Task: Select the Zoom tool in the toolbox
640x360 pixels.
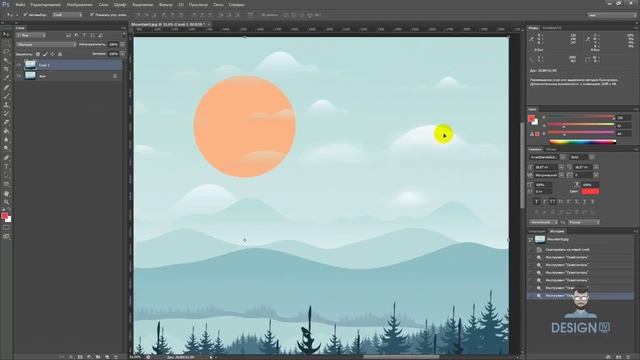Action: 6,202
